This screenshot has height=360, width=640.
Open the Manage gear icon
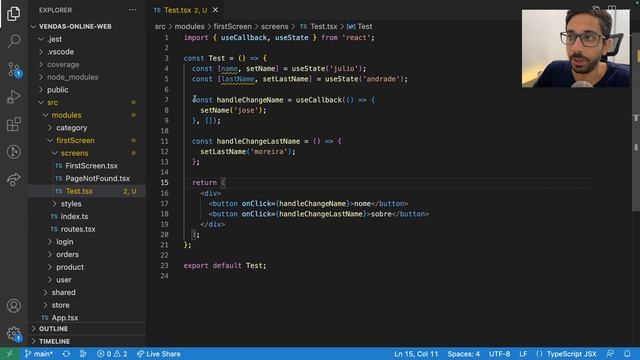tap(13, 333)
